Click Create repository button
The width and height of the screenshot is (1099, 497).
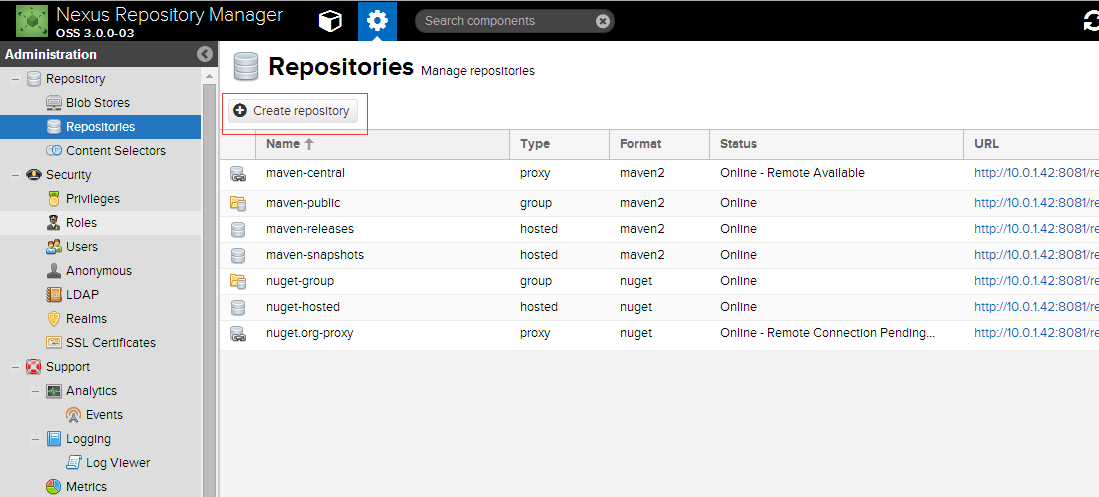pos(292,111)
